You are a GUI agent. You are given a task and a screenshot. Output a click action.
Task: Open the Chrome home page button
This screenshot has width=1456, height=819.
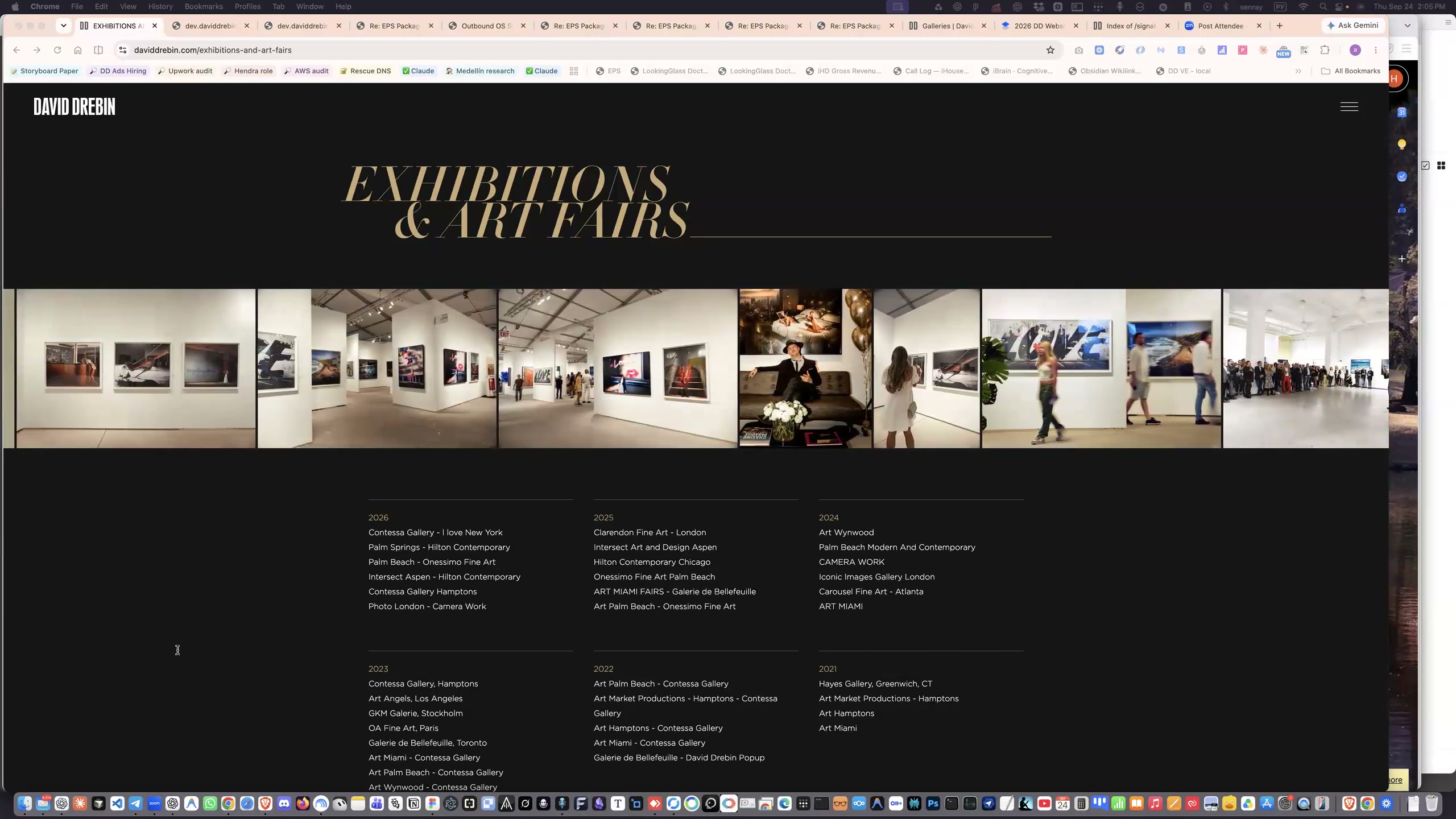pyautogui.click(x=78, y=50)
